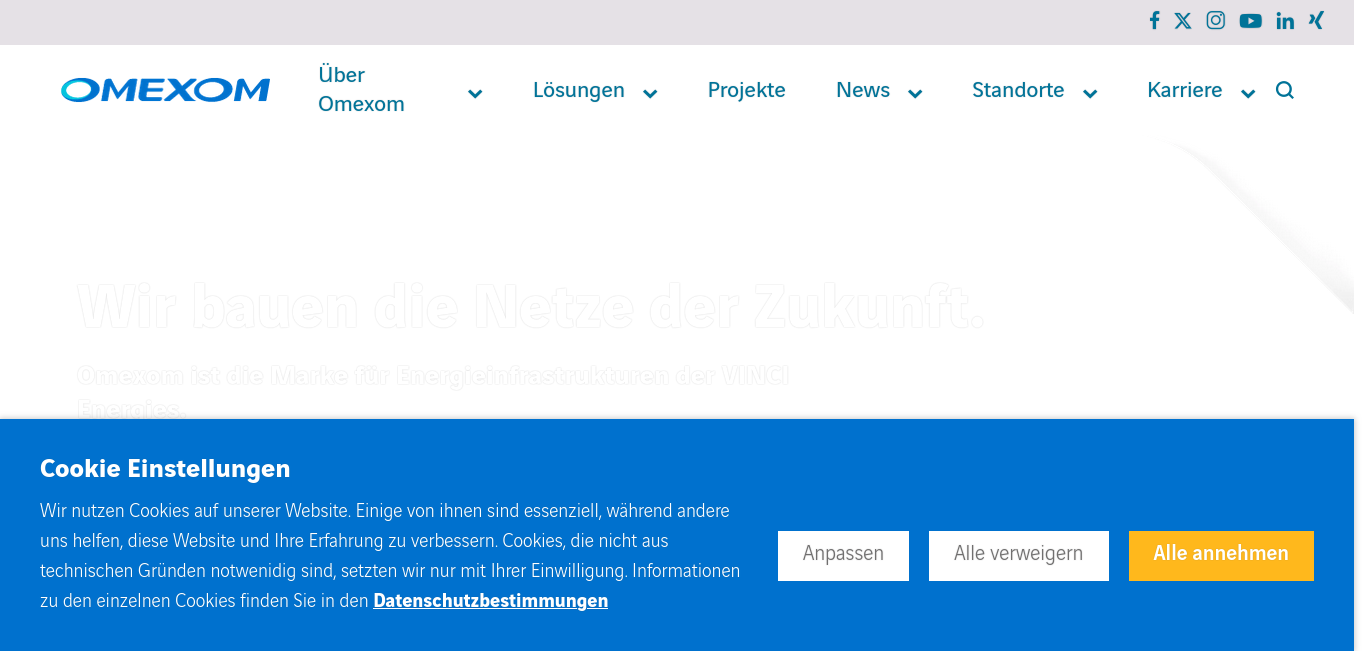
Task: Click the Anpassen cookie button
Action: coord(843,555)
